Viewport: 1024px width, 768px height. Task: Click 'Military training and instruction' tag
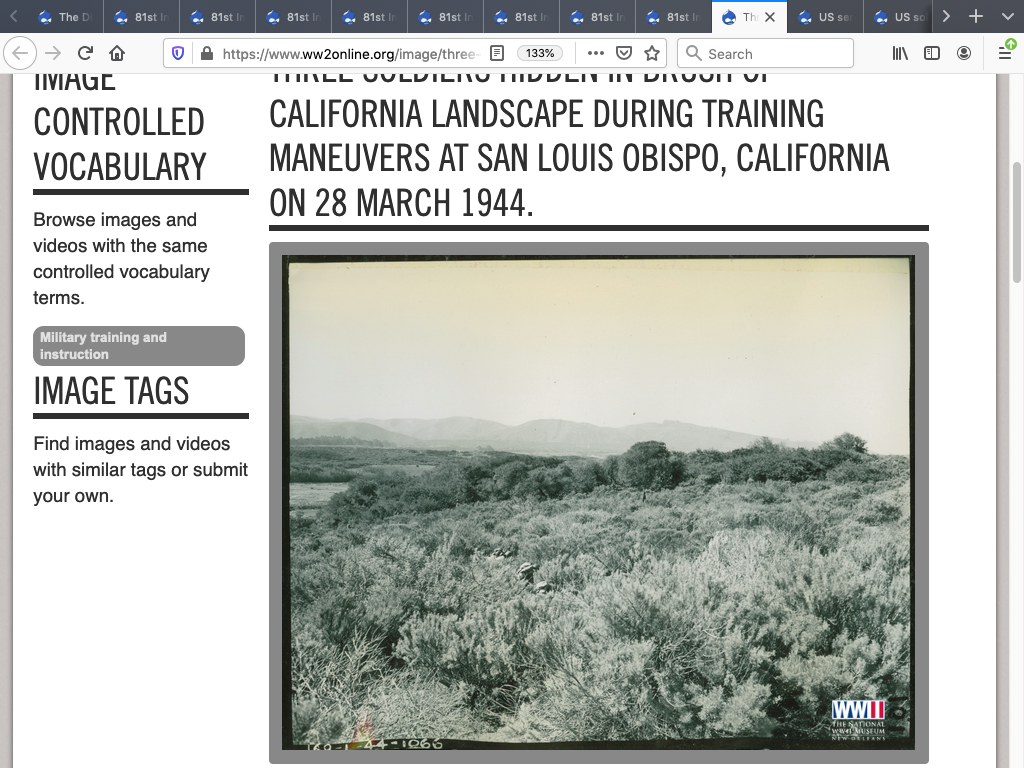(139, 346)
